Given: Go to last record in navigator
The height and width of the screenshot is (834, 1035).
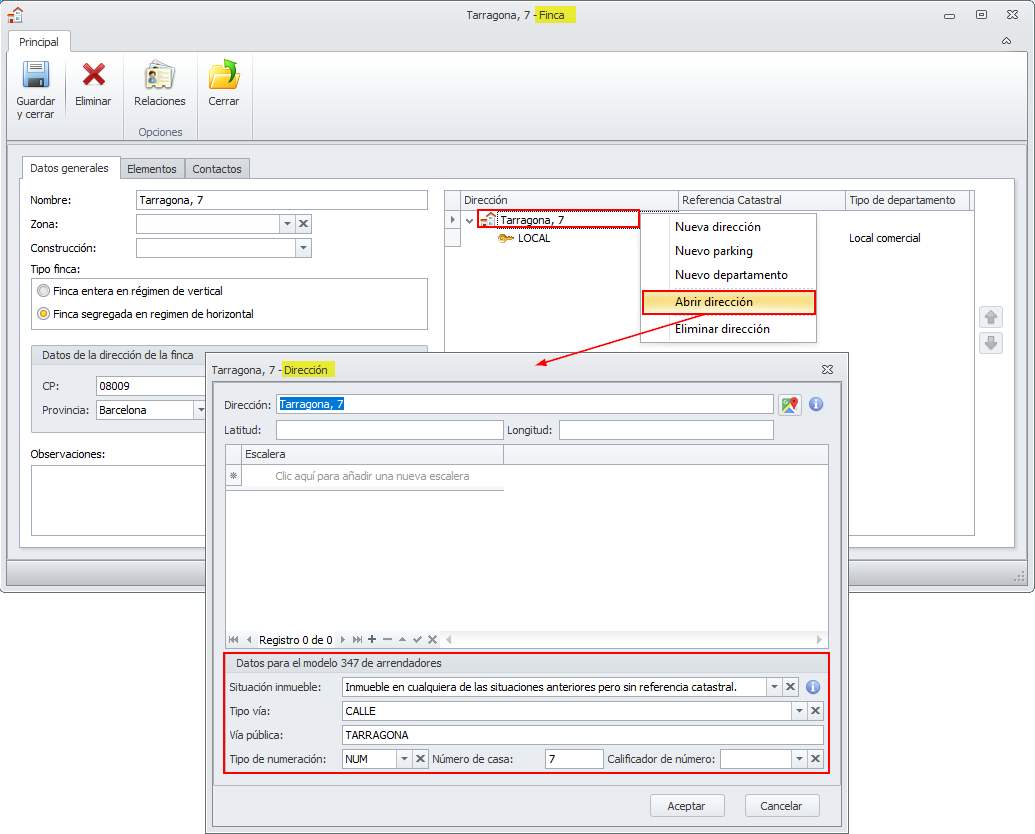Looking at the screenshot, I should (x=357, y=639).
